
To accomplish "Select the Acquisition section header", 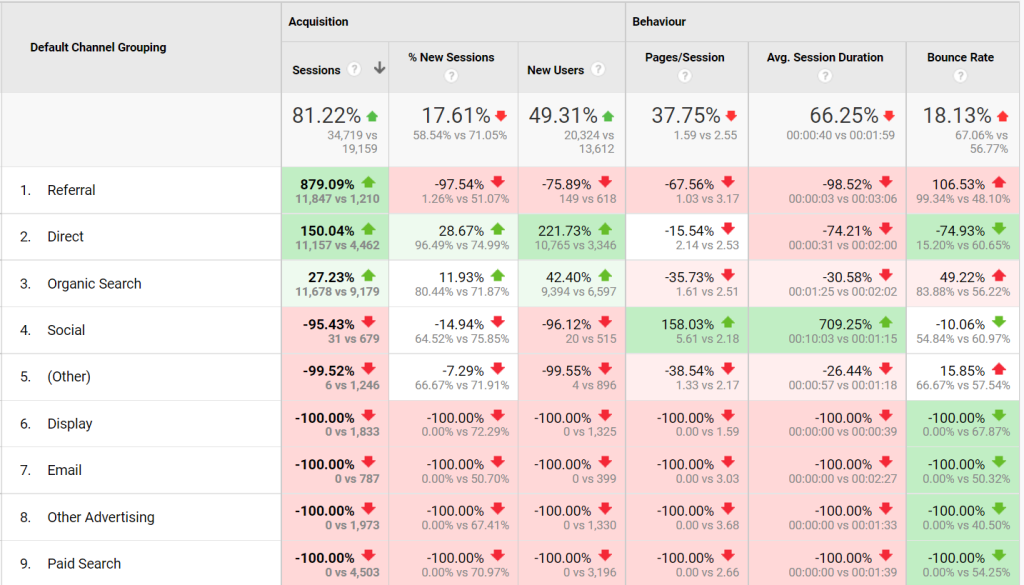I will click(x=318, y=21).
